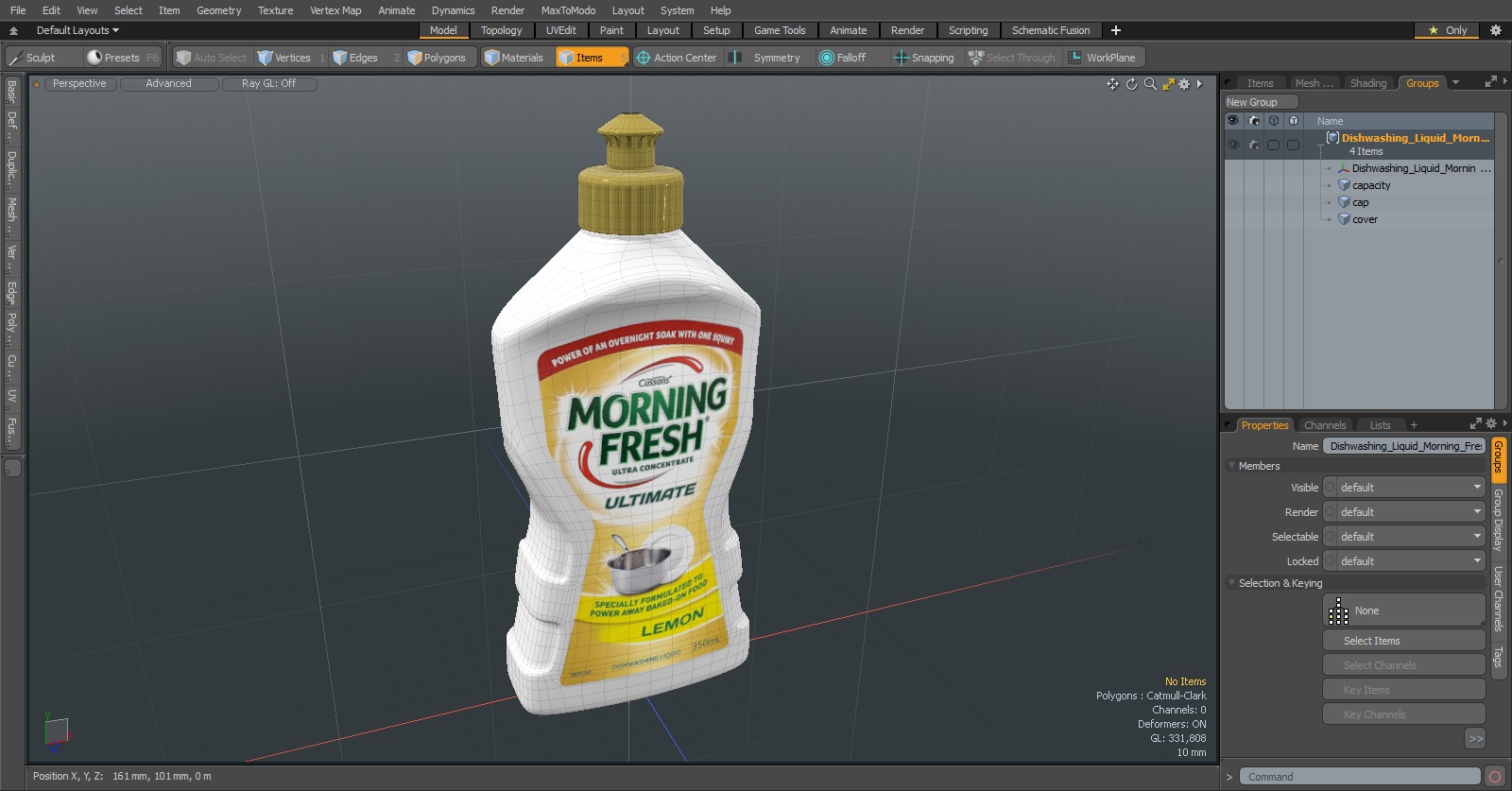Click the dotted selection keying icon next to None

coord(1338,611)
